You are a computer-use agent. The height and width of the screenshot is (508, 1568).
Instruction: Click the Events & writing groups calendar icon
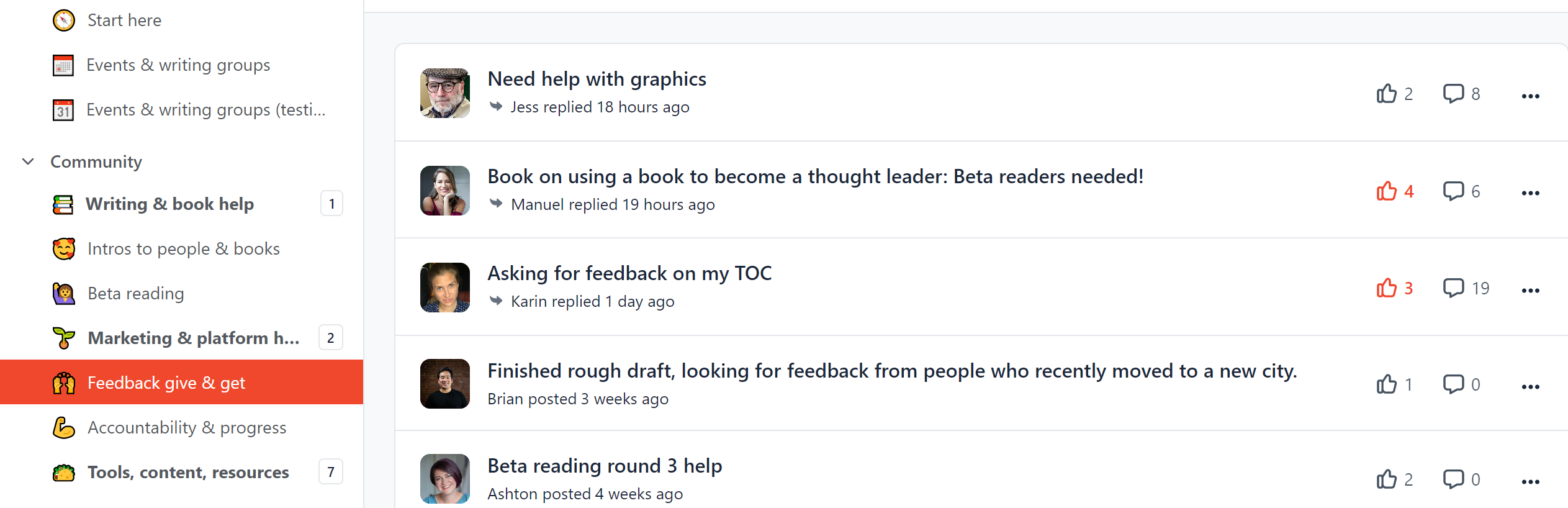click(x=63, y=65)
